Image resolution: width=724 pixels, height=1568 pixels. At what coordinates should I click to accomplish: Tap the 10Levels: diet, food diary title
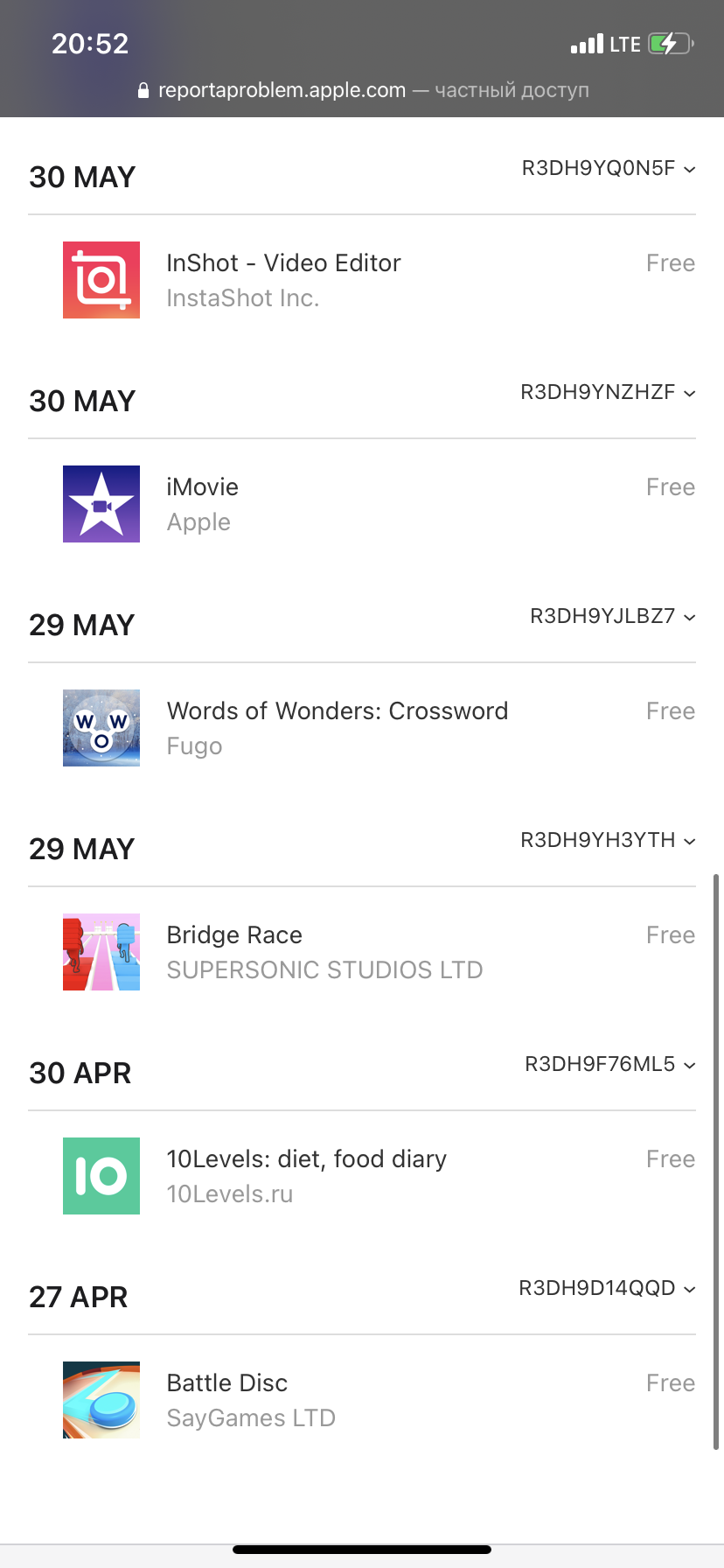pos(307,1158)
